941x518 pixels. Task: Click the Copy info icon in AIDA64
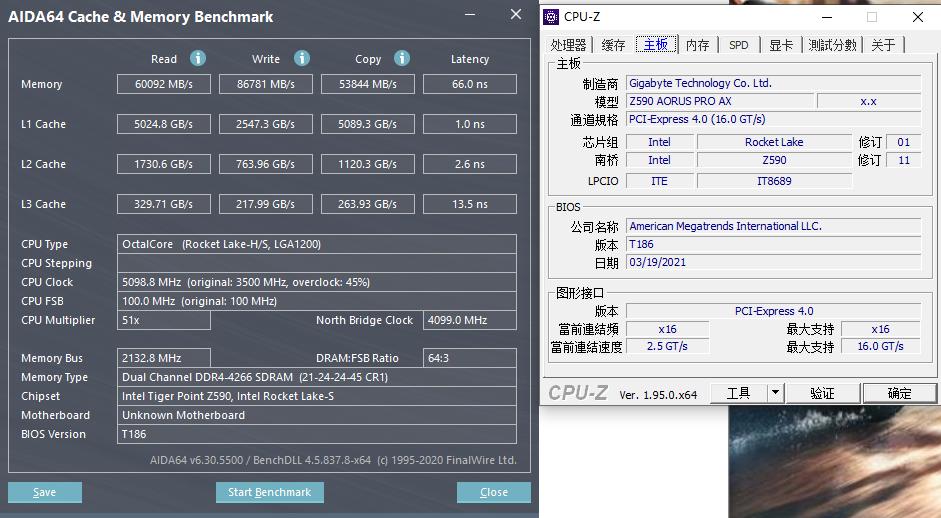[x=402, y=58]
